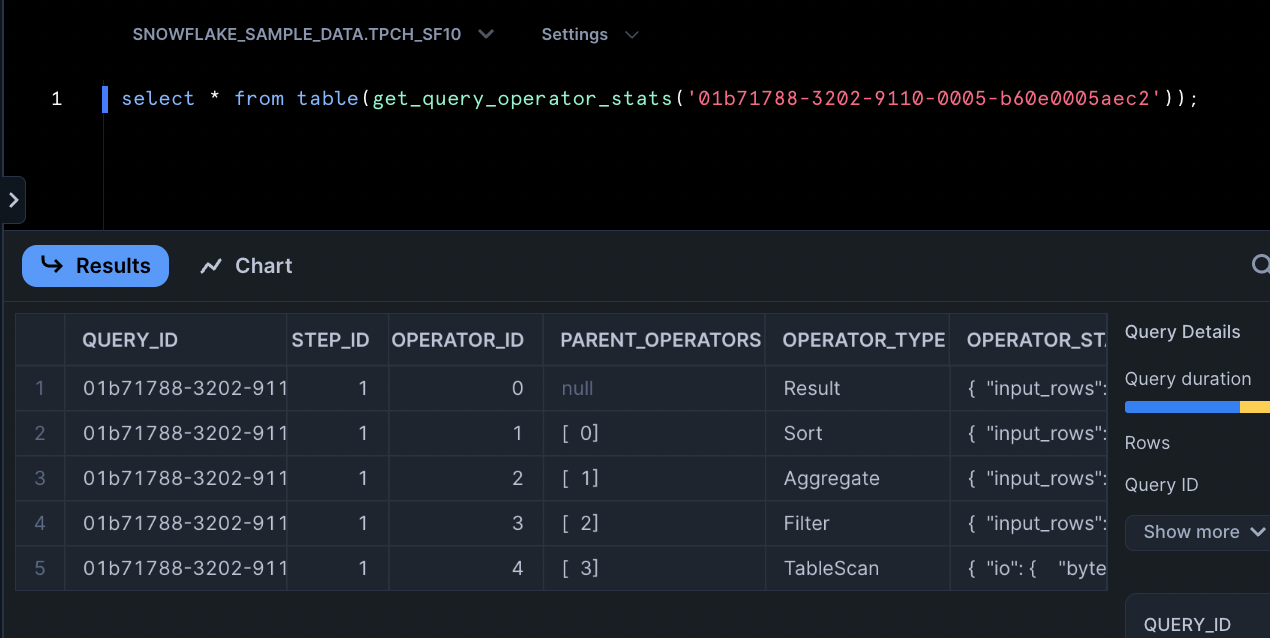Viewport: 1270px width, 638px height.
Task: Expand the collapsed left sidebar panel
Action: click(14, 199)
